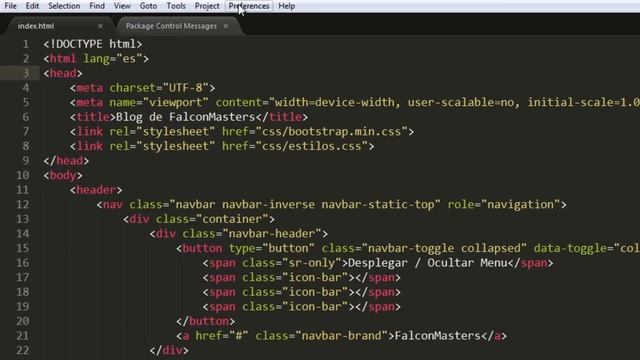Click line number 1 in gutter
This screenshot has width=640, height=360.
(26, 44)
